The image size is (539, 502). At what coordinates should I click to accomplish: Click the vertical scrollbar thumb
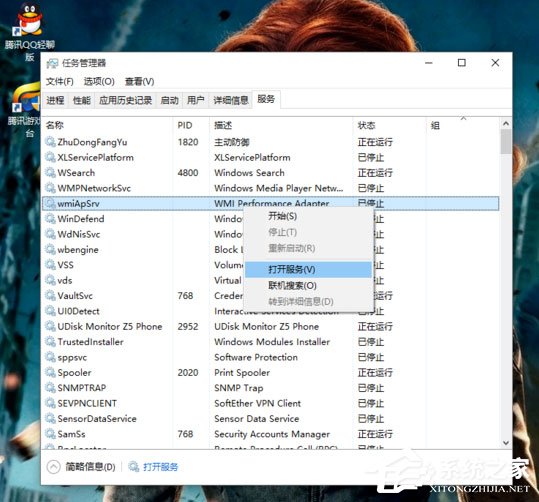point(506,142)
